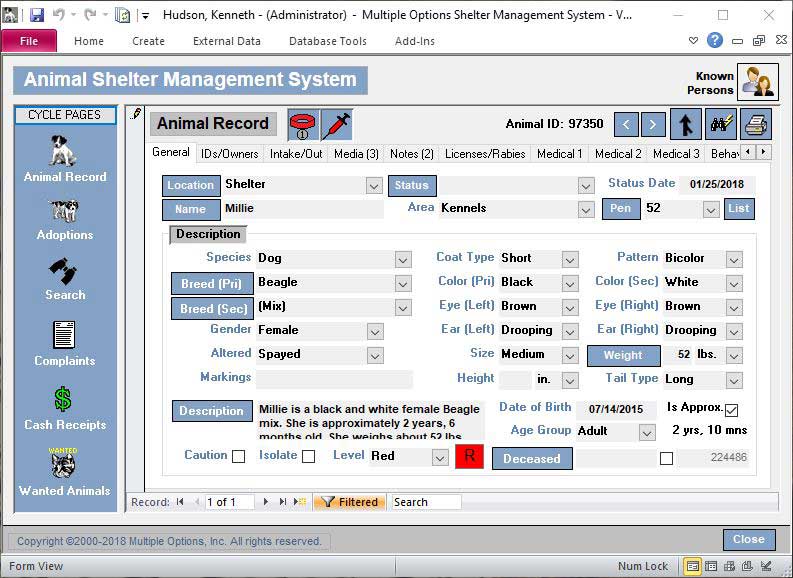Expand the Age Group dropdown
The height and width of the screenshot is (578, 793).
[x=647, y=433]
